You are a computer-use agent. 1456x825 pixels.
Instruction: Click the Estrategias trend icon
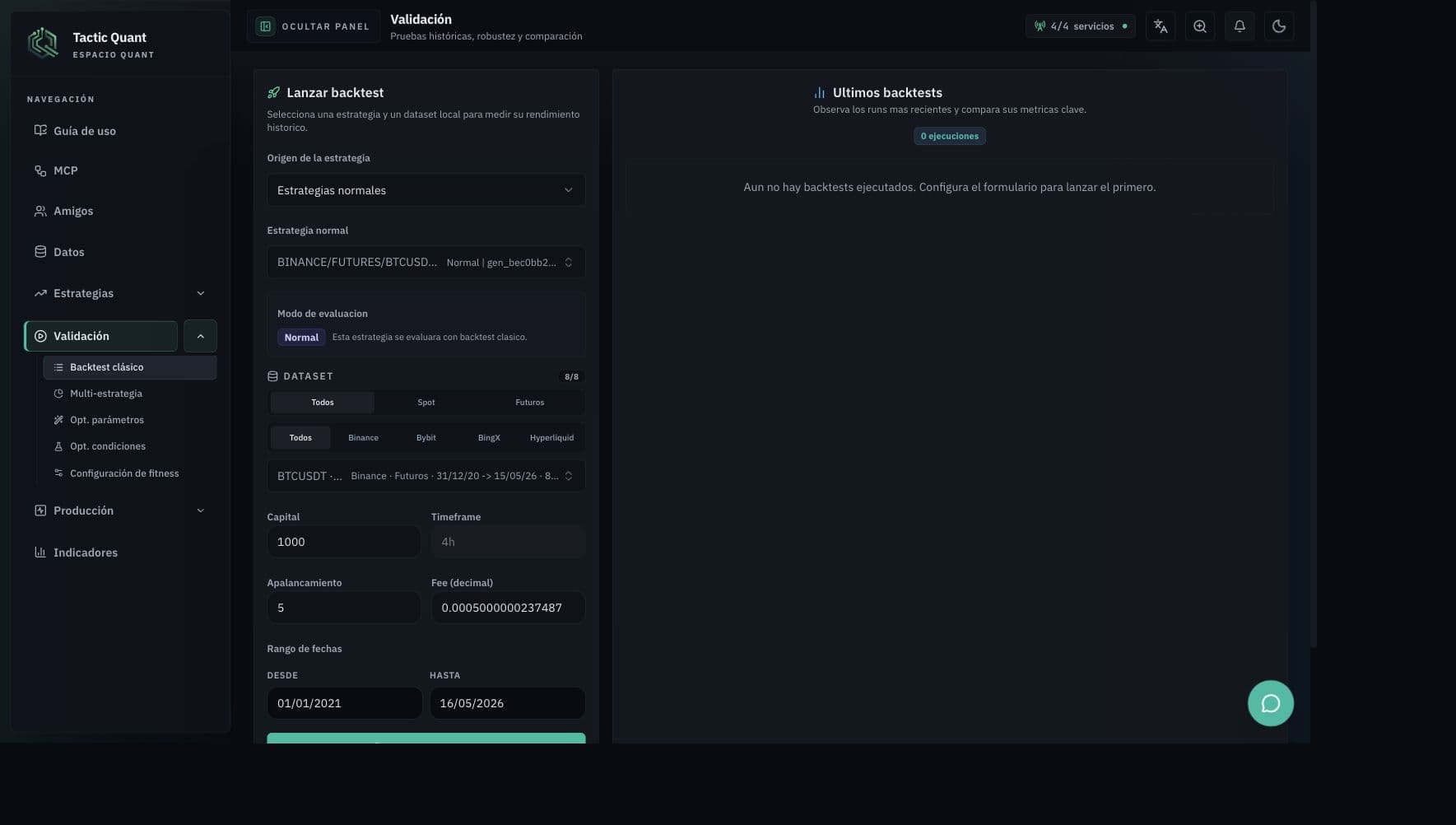point(40,293)
